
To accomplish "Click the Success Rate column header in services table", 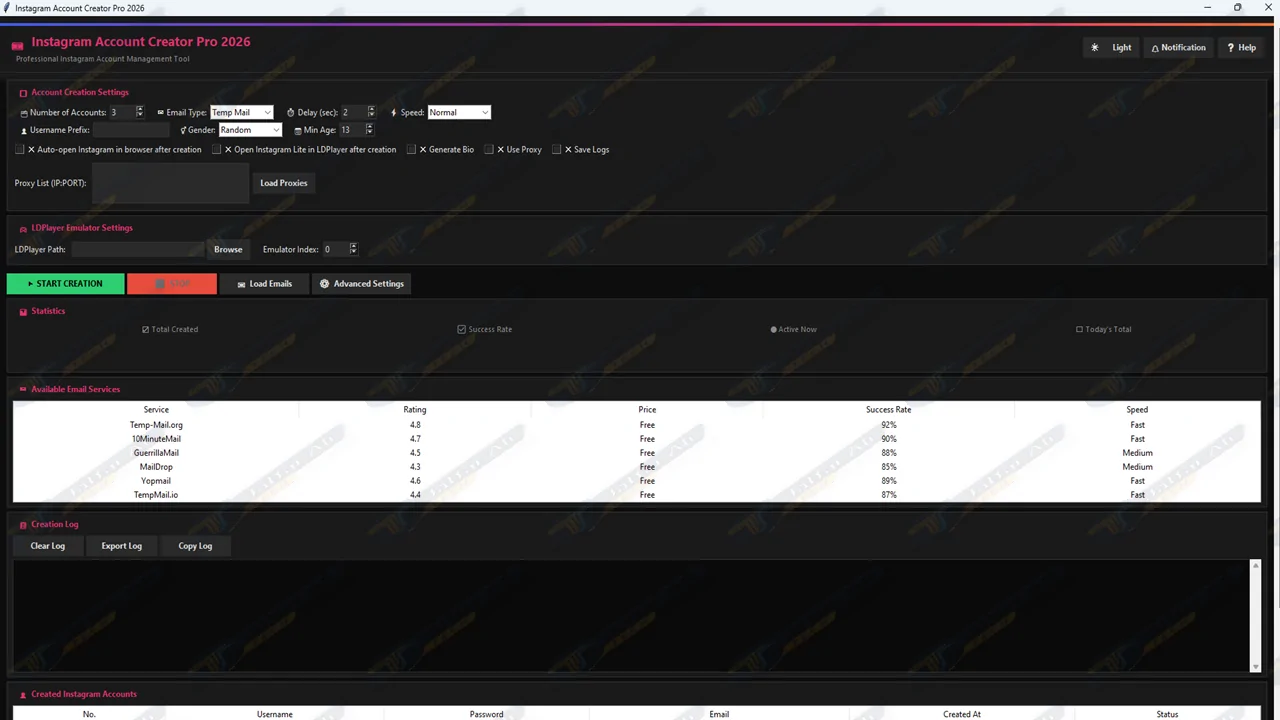I will [x=888, y=410].
